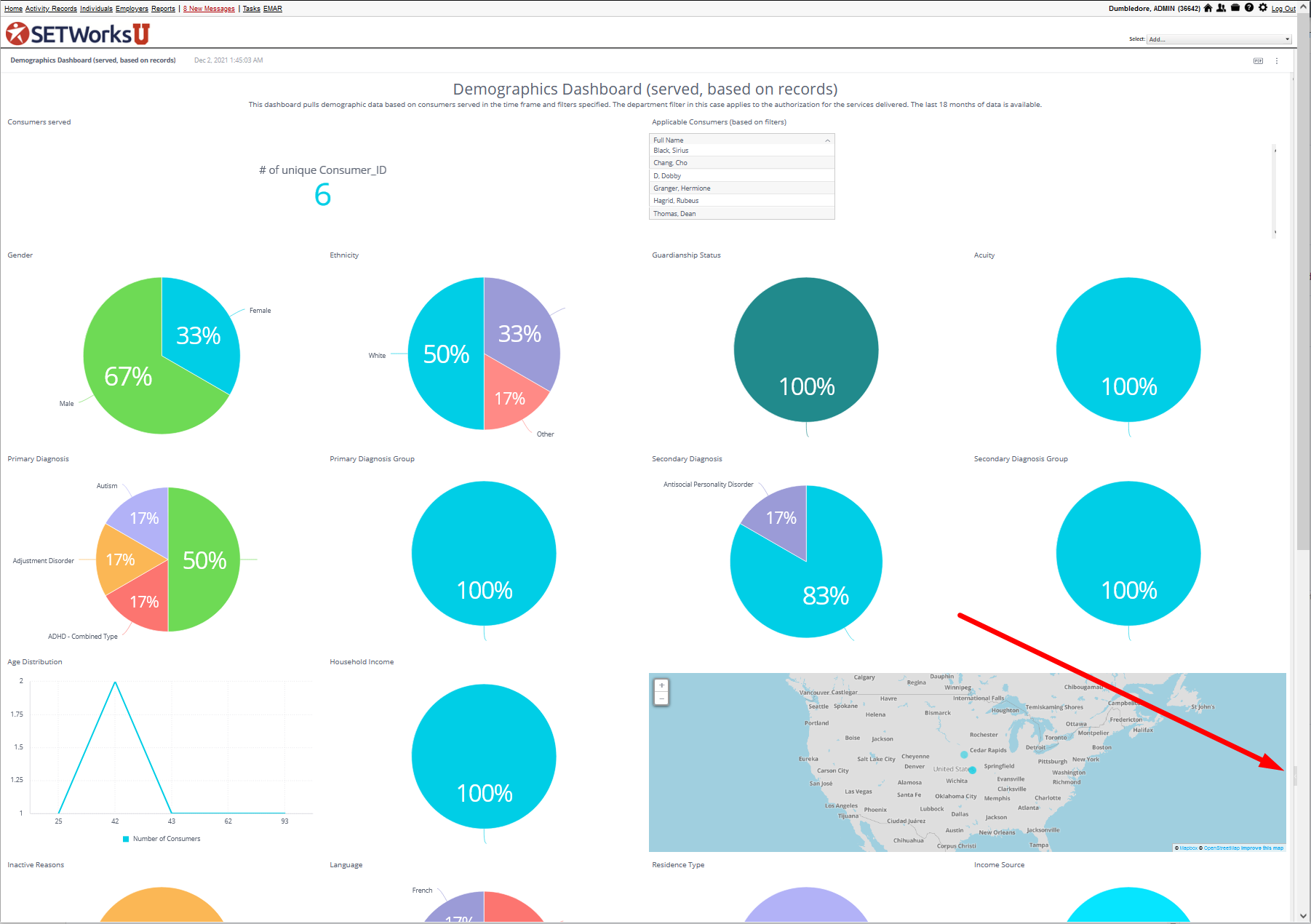Select the map marker near Cedar Rapids
1311x924 pixels.
coord(964,754)
